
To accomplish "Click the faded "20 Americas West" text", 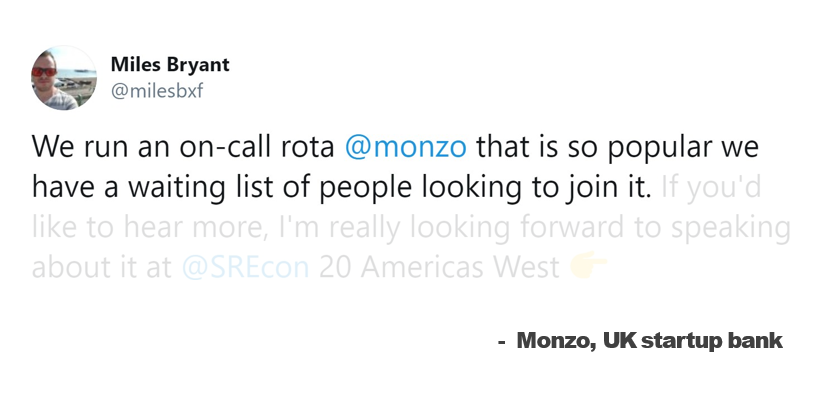I will (x=441, y=269).
